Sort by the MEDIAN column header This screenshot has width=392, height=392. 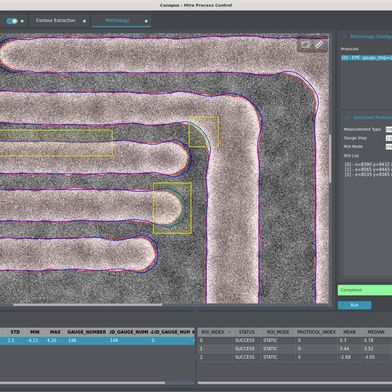click(376, 332)
